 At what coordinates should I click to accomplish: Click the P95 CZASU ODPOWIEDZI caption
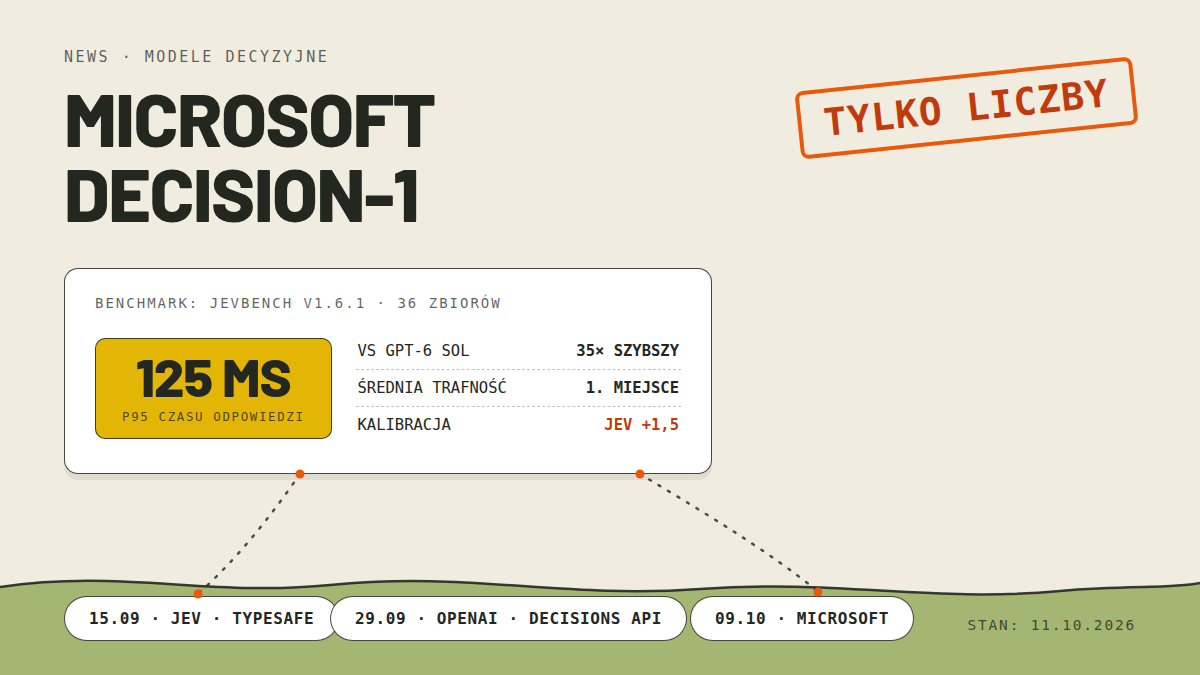coord(213,416)
